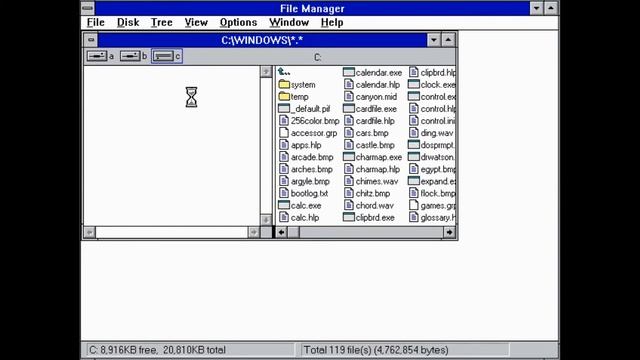Select clipbrd.exe program icon
Viewport: 640px width, 360px height.
349,218
